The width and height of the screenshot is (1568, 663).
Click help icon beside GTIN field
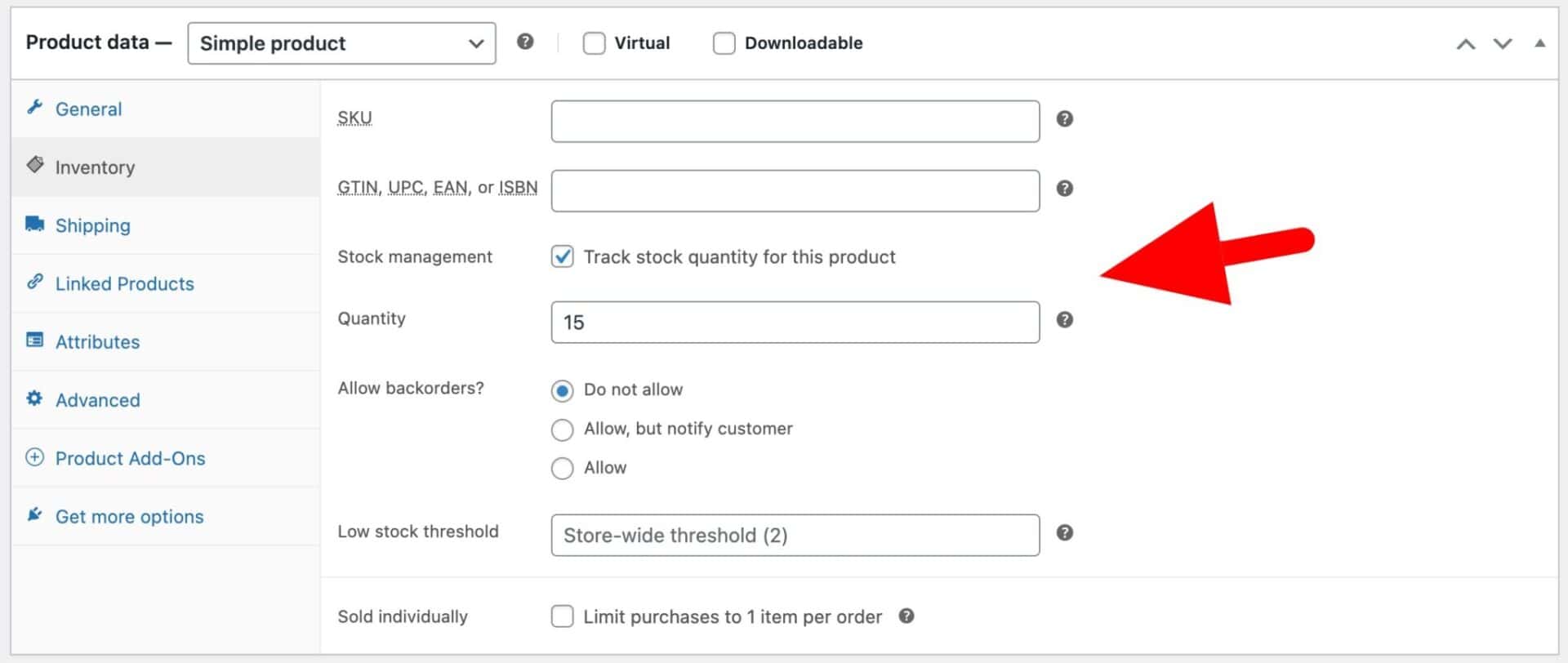(x=1064, y=189)
